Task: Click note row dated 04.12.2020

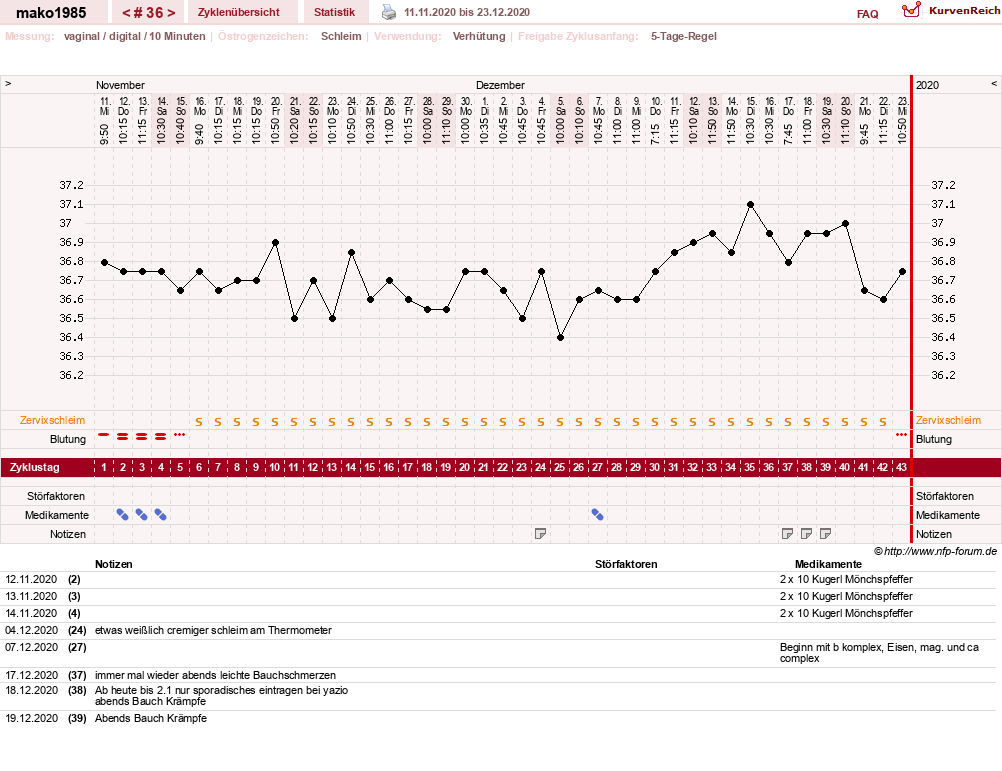Action: point(498,630)
